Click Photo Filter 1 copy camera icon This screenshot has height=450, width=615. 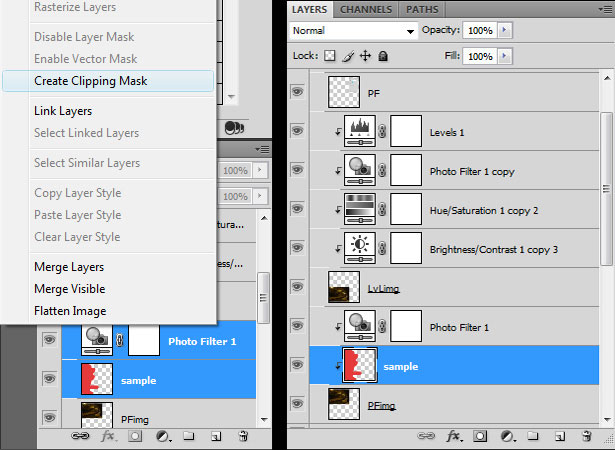tap(360, 170)
